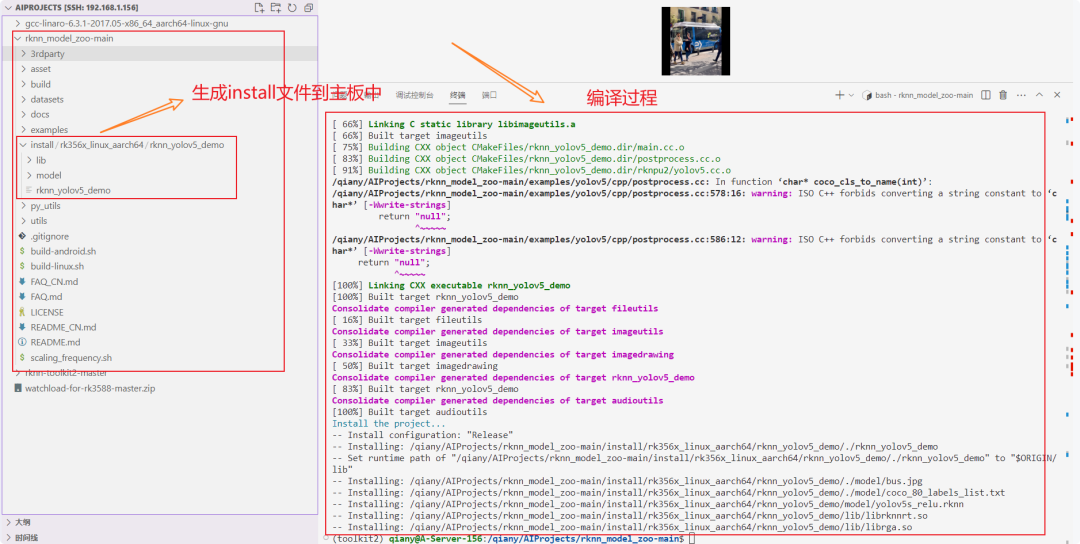This screenshot has width=1080, height=544.
Task: Click the git icon beside .gitignore
Action: pyautogui.click(x=23, y=236)
